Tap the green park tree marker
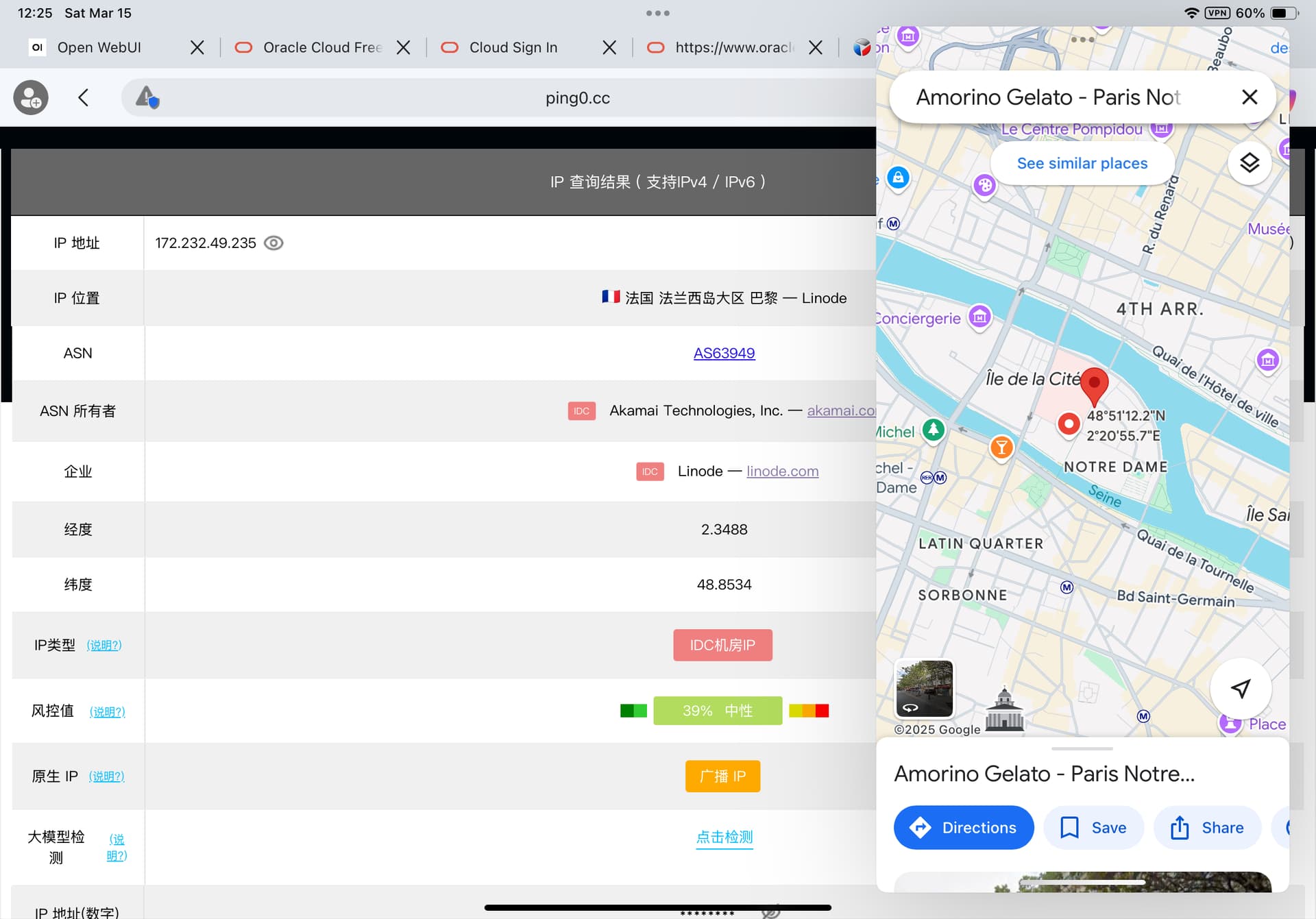Viewport: 1316px width, 919px height. 934,430
